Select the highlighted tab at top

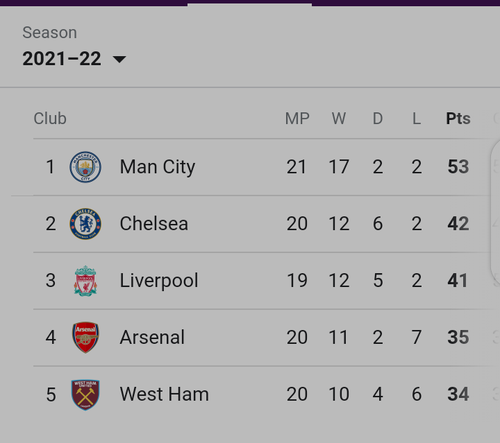[x=250, y=3]
